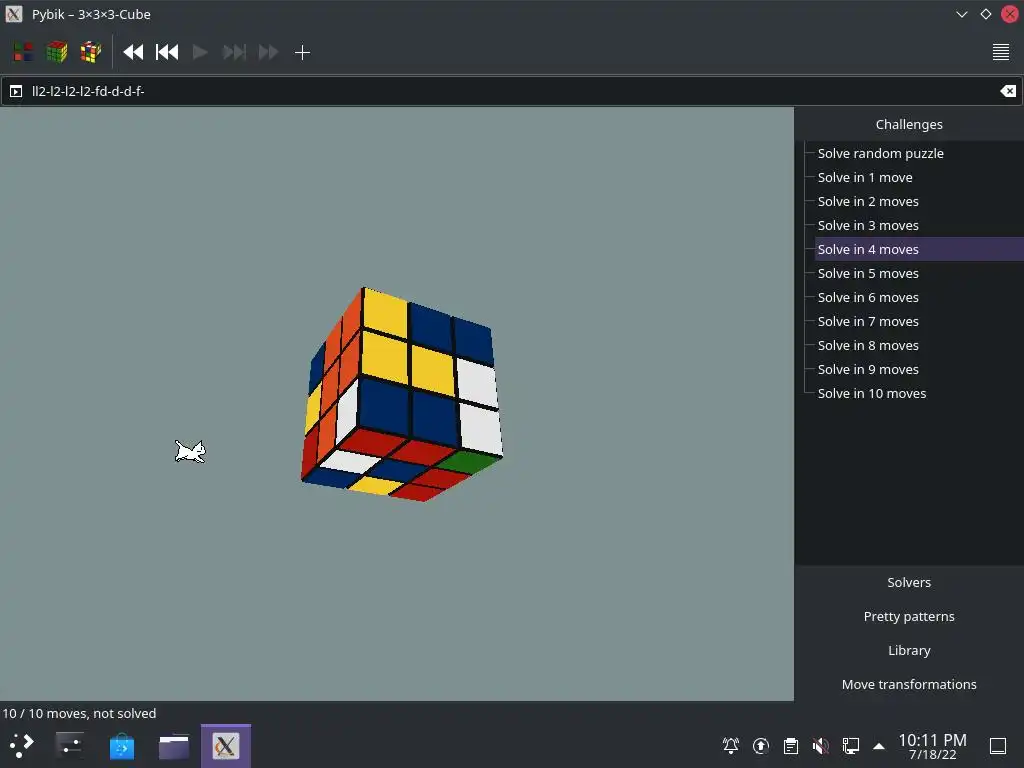
Task: Click the move sequence text field
Action: [x=509, y=91]
